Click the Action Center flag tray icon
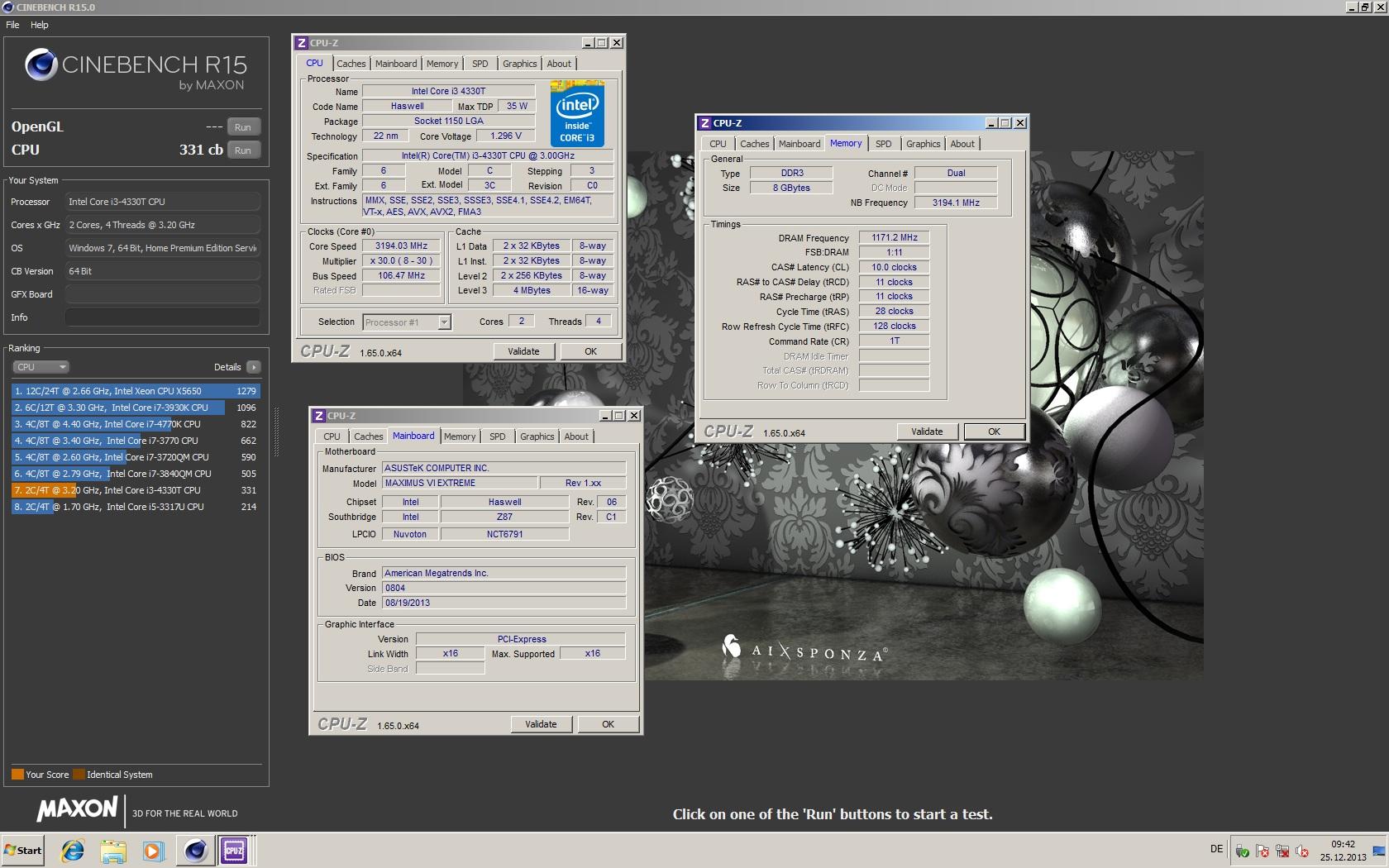Viewport: 1389px width, 868px height. [x=1263, y=851]
